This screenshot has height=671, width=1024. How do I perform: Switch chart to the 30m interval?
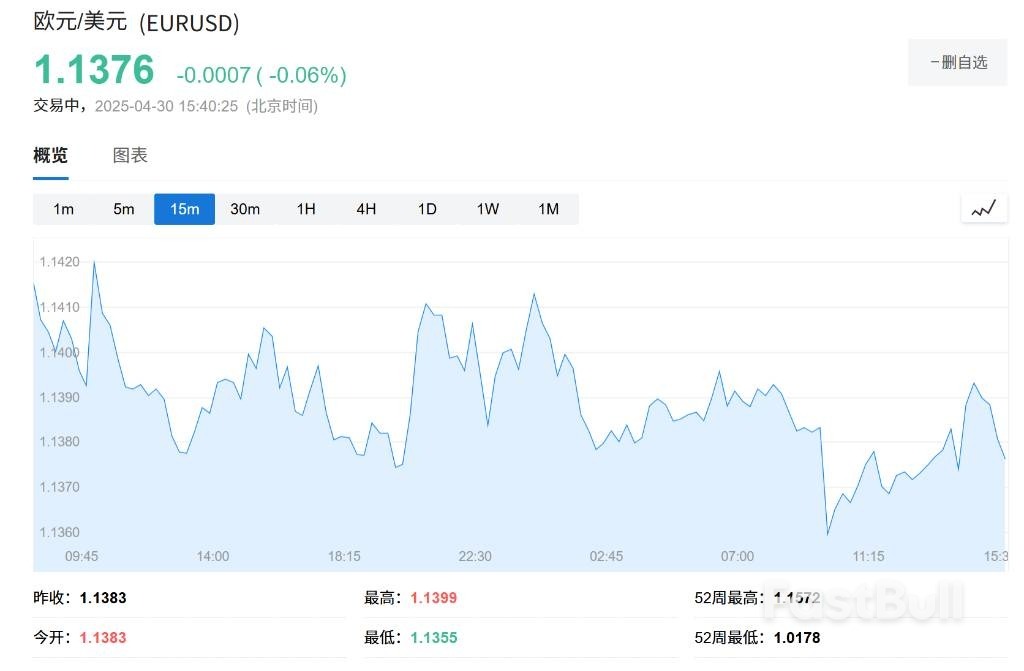tap(245, 209)
